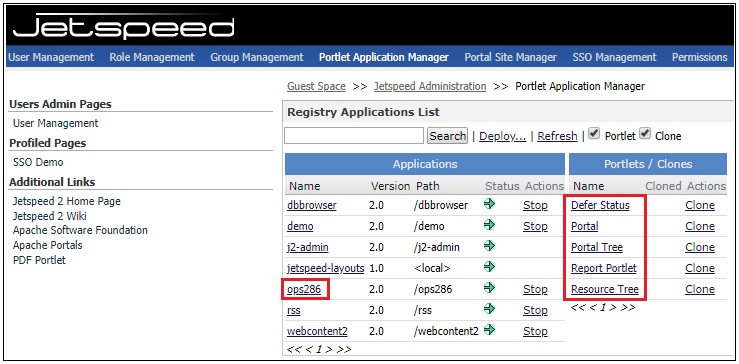Click the Search button
The height and width of the screenshot is (364, 739).
pyautogui.click(x=447, y=136)
